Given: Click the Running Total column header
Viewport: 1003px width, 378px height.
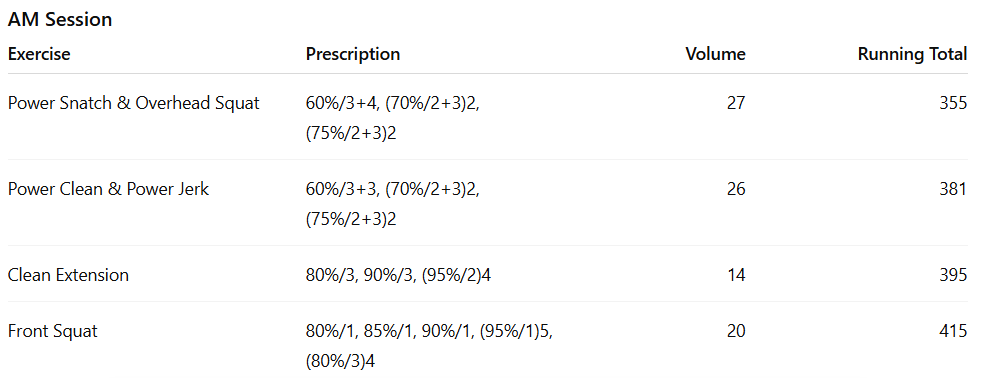Looking at the screenshot, I should (x=912, y=54).
